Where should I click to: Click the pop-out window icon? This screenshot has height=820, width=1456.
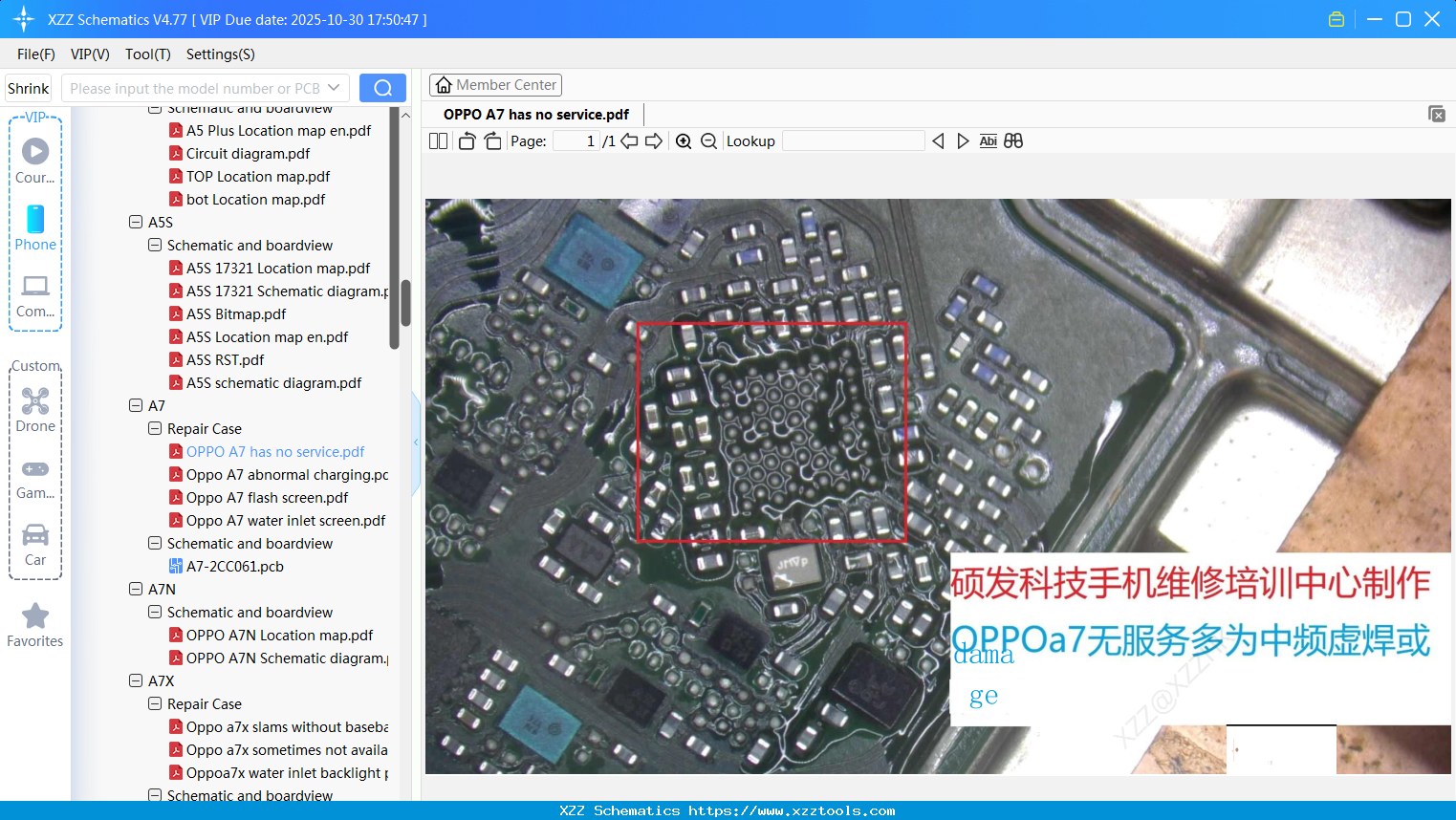(x=1437, y=114)
